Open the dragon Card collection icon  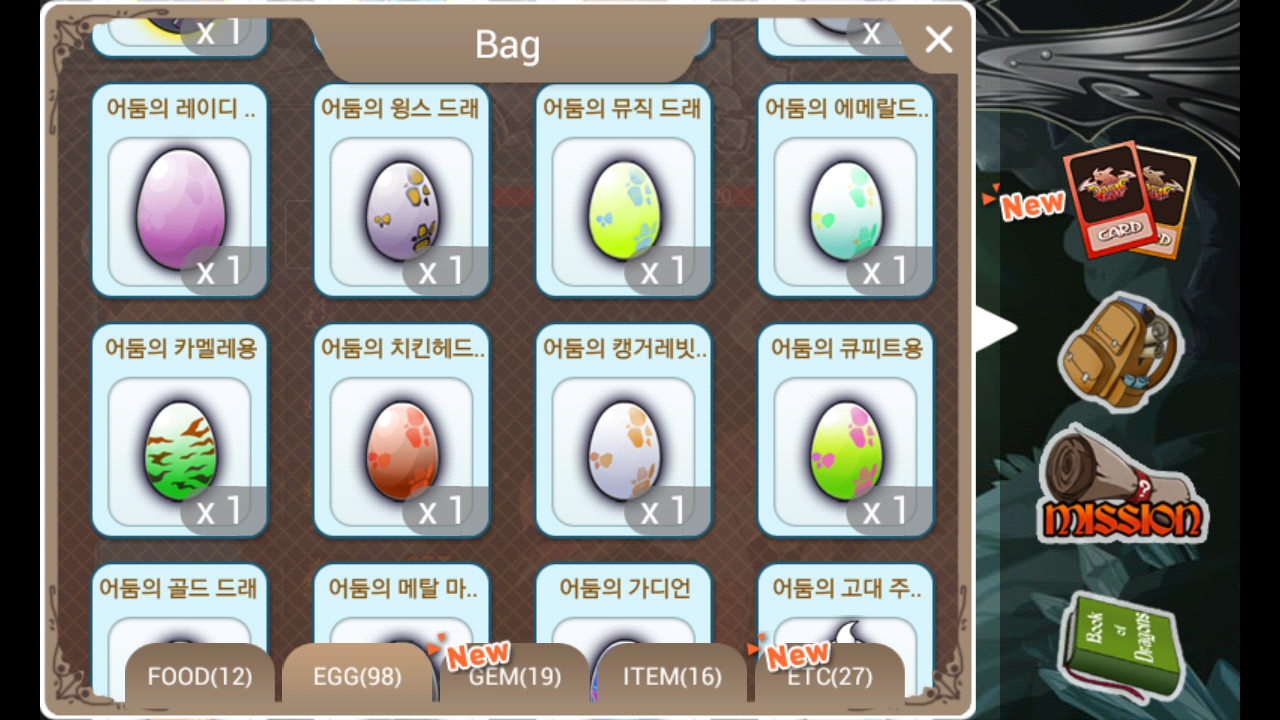click(1129, 200)
